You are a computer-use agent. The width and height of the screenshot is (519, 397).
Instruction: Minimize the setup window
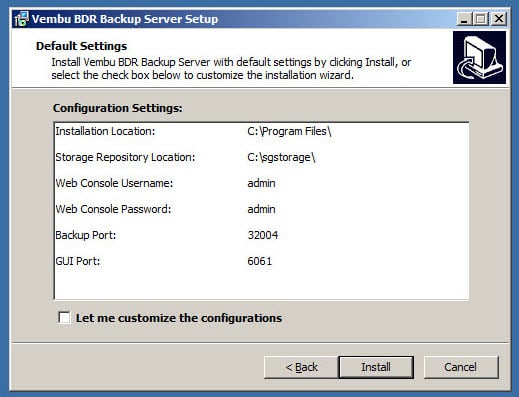click(x=464, y=19)
